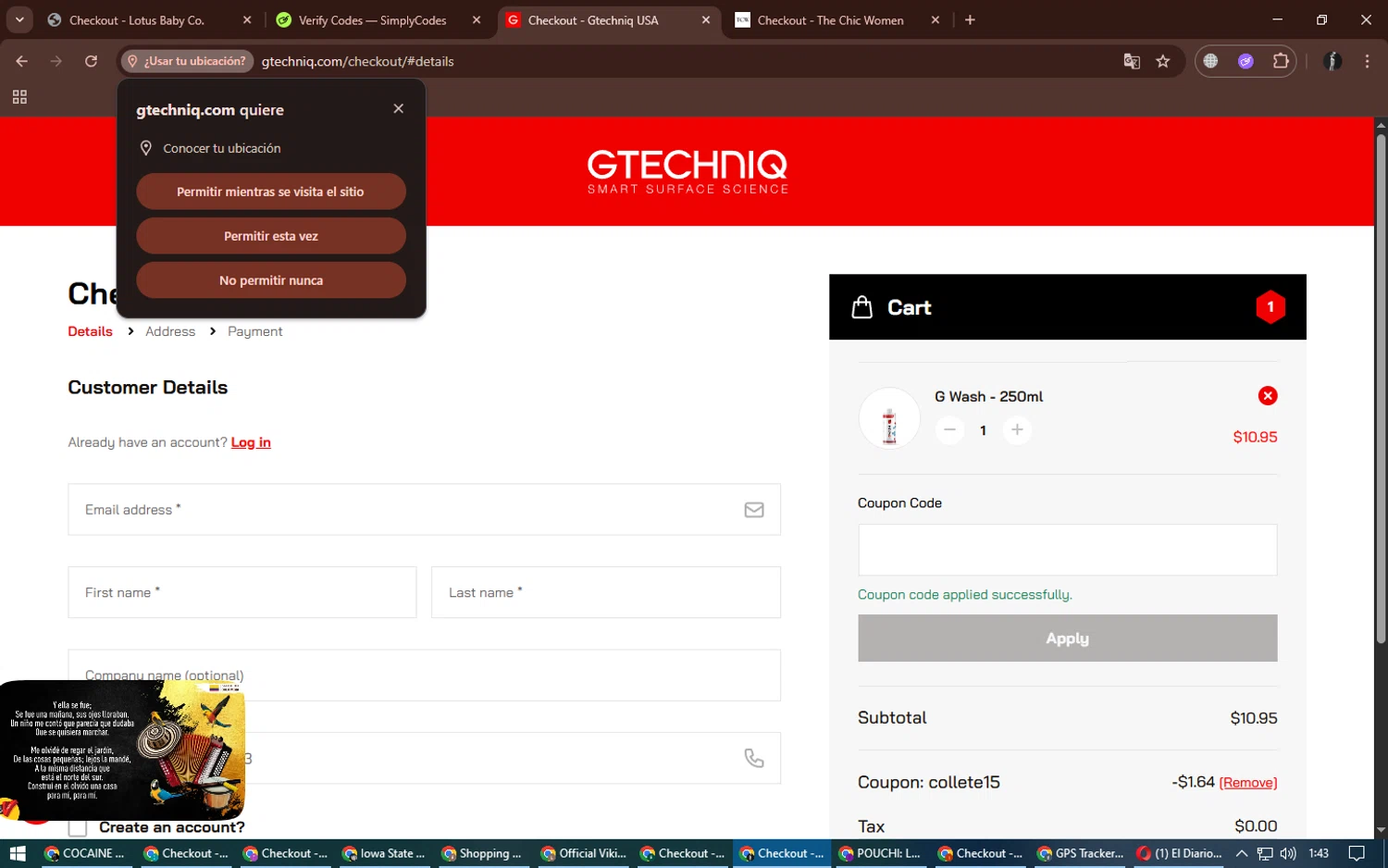Viewport: 1388px width, 868px height.
Task: Focus the Last name field
Action: (x=606, y=592)
